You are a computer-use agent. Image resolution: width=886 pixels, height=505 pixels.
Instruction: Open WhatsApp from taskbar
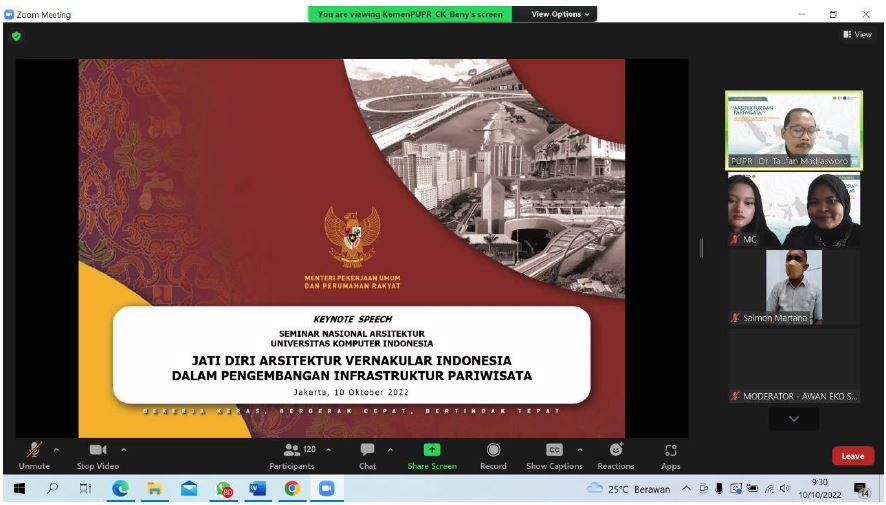(x=224, y=489)
